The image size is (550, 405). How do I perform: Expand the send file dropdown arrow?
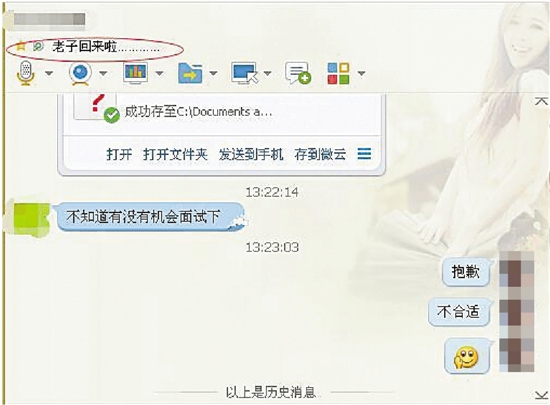(x=213, y=73)
